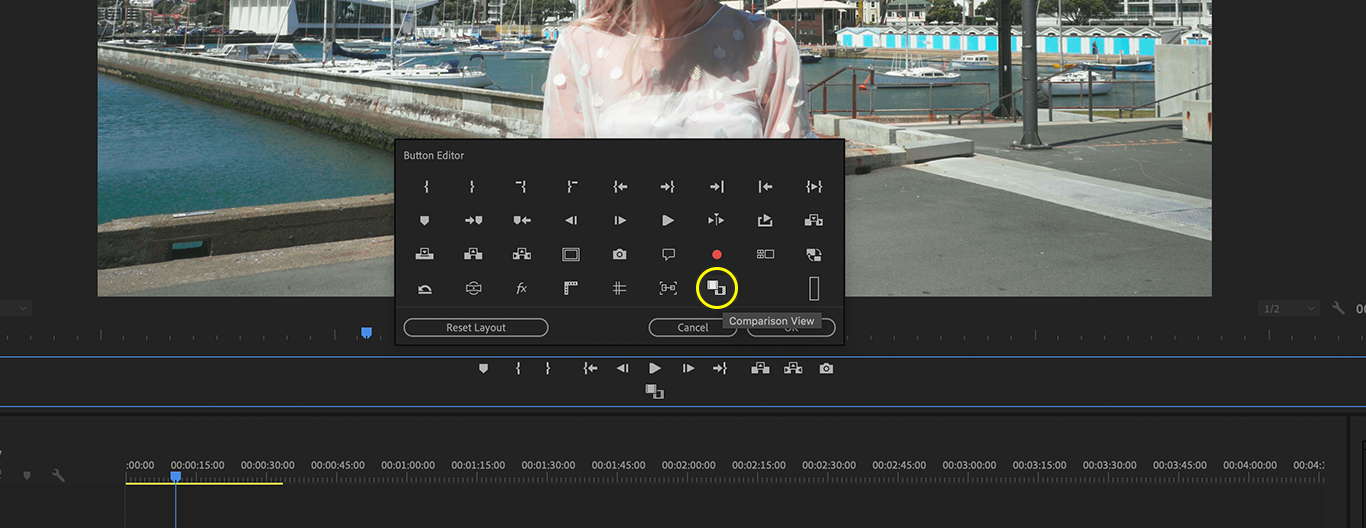The height and width of the screenshot is (528, 1366).
Task: Select the Export Frame camera icon in Button Editor
Action: pyautogui.click(x=619, y=254)
